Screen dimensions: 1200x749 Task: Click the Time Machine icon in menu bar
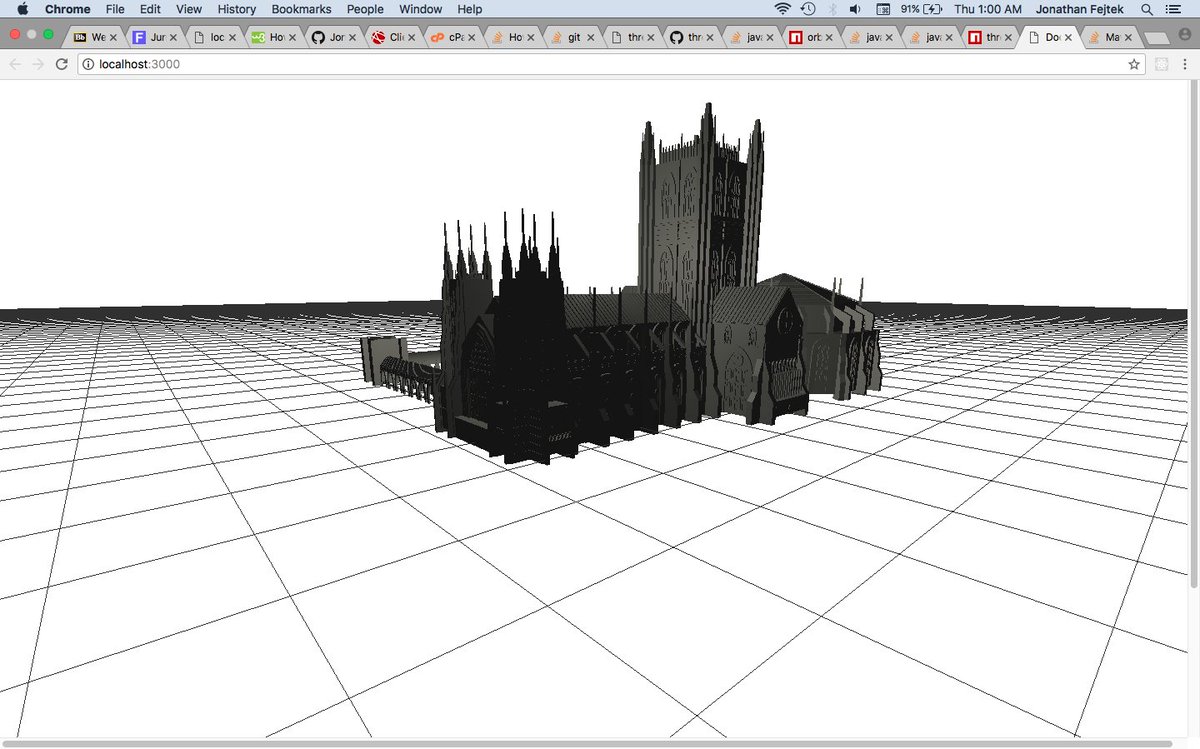808,9
